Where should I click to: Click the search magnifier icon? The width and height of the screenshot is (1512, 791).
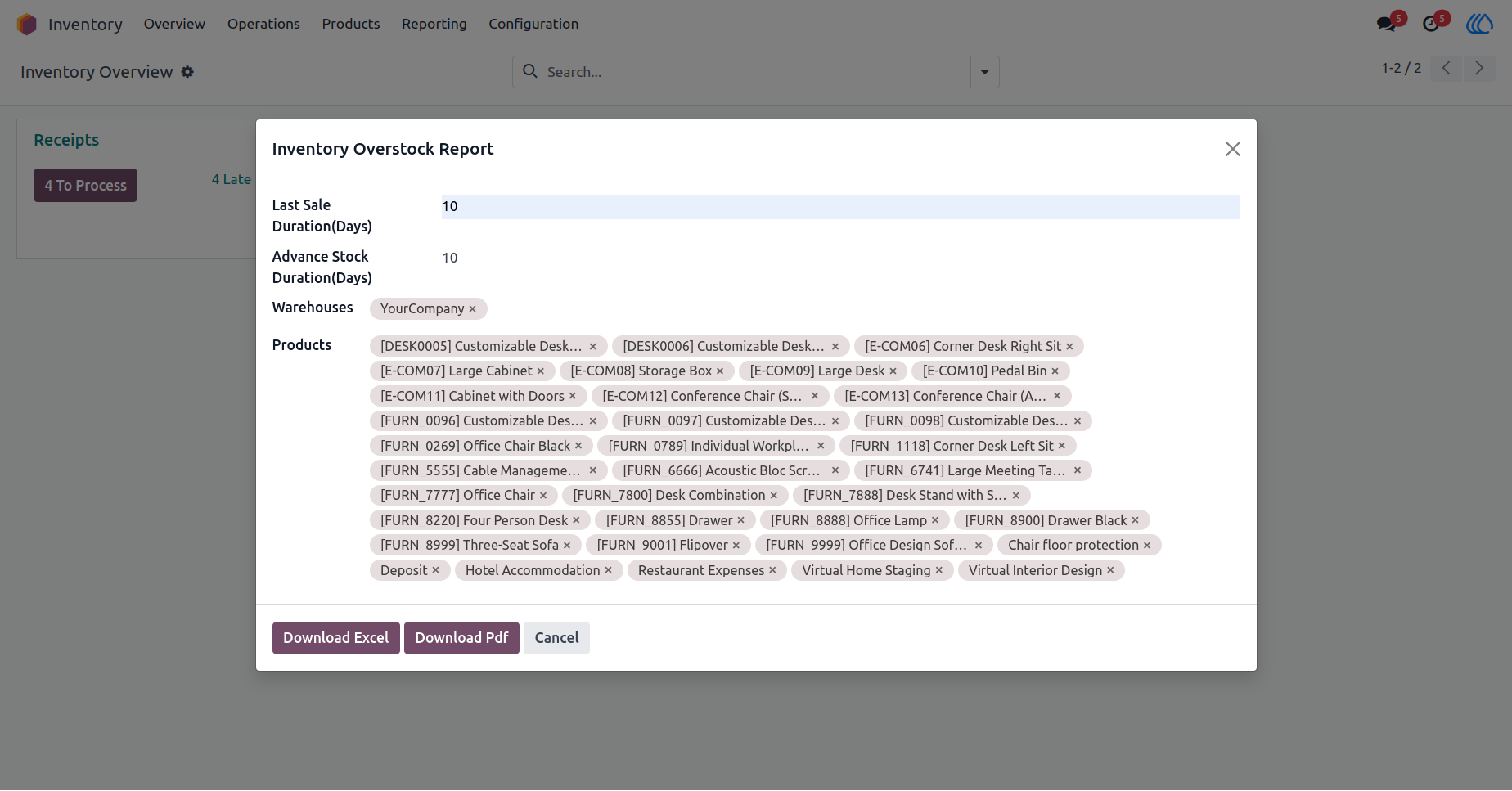530,71
